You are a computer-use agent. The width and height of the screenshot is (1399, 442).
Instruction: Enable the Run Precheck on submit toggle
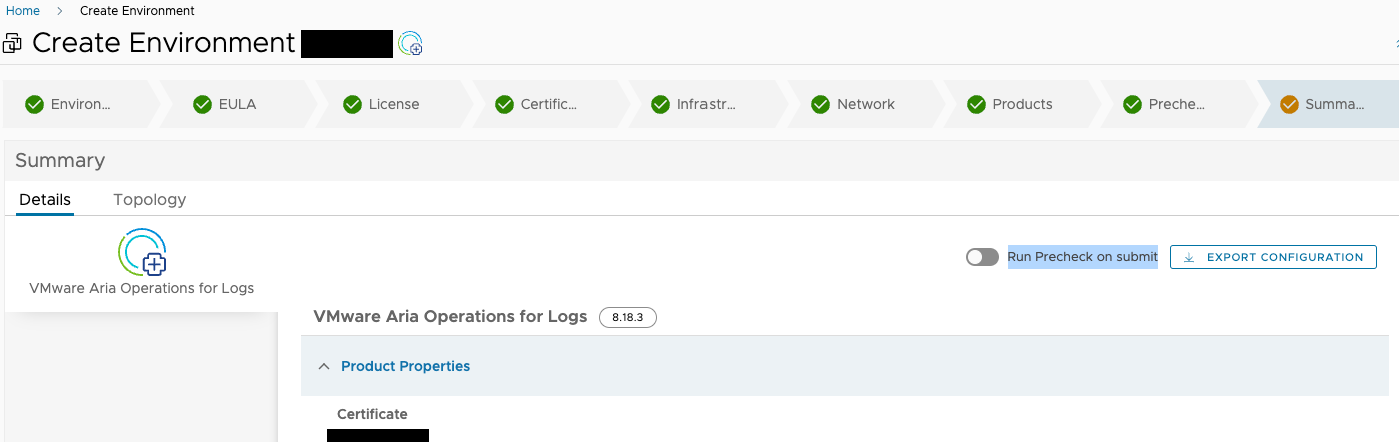982,257
